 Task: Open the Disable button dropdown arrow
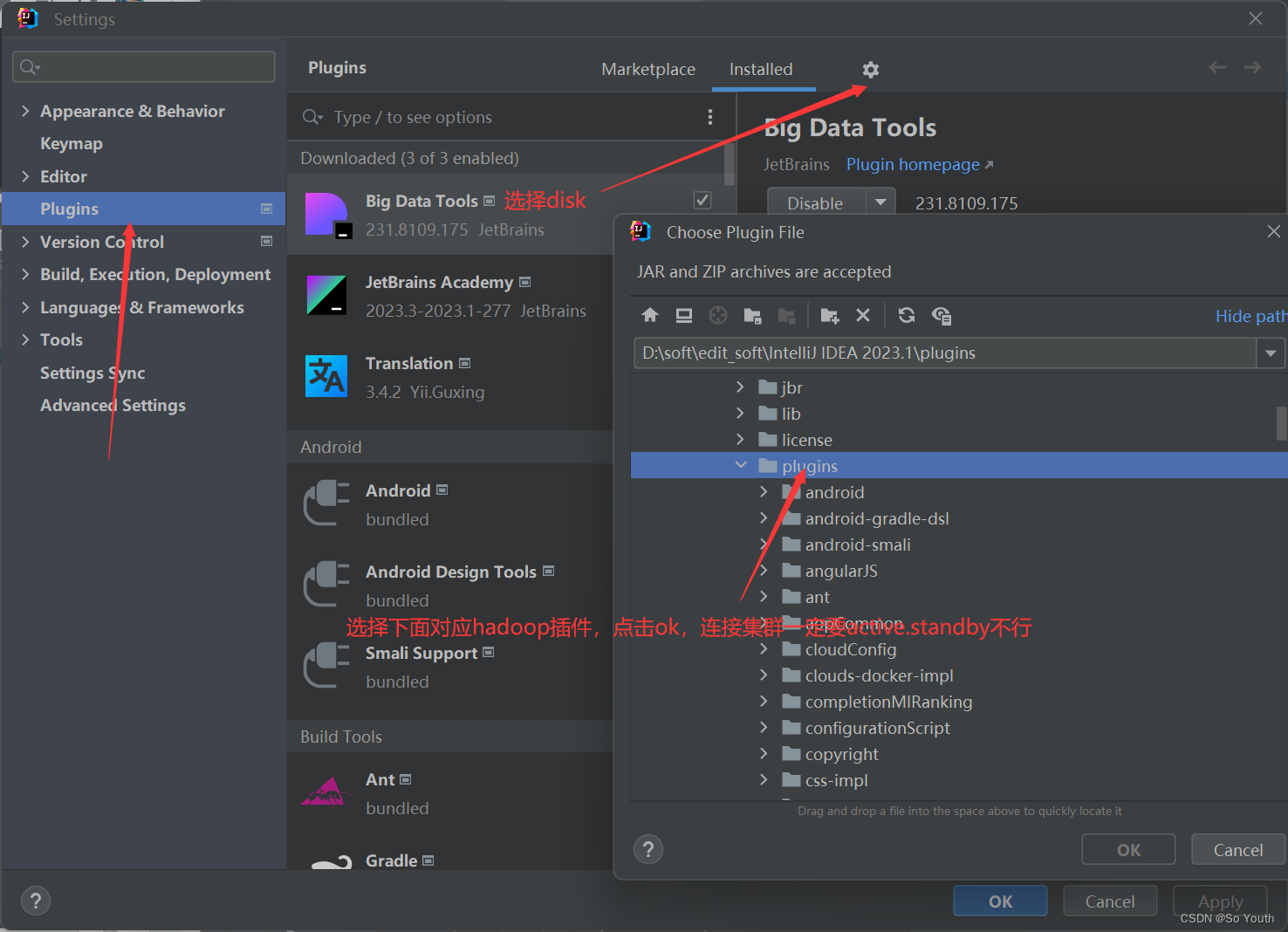(880, 202)
